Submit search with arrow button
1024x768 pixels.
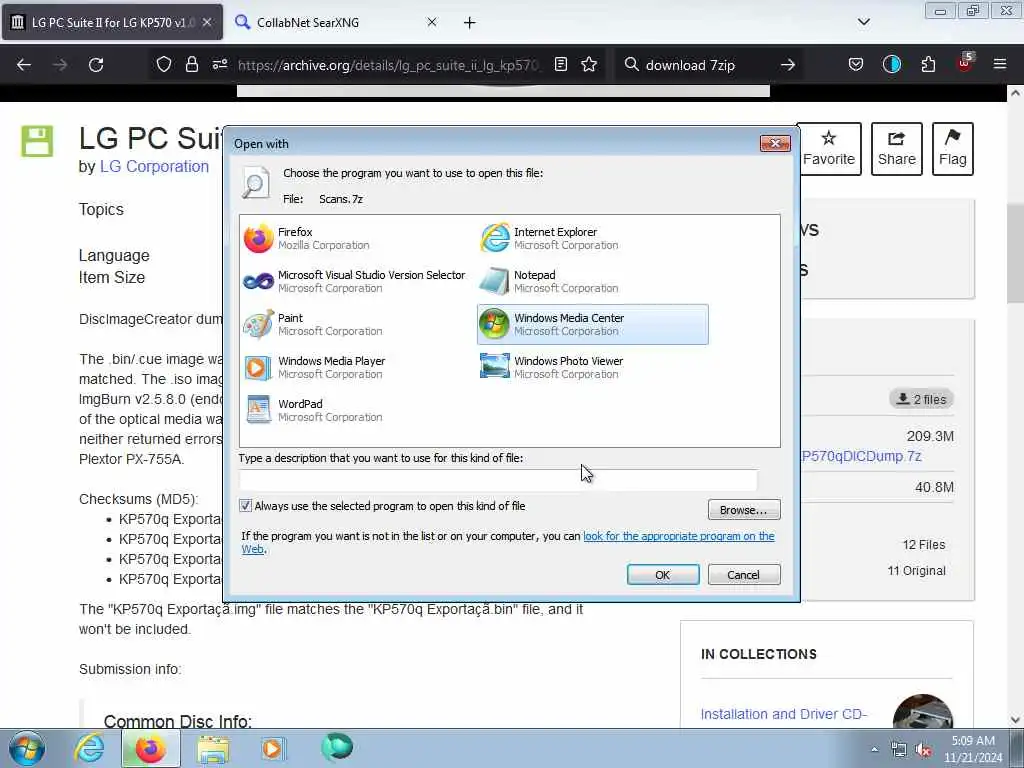point(788,65)
